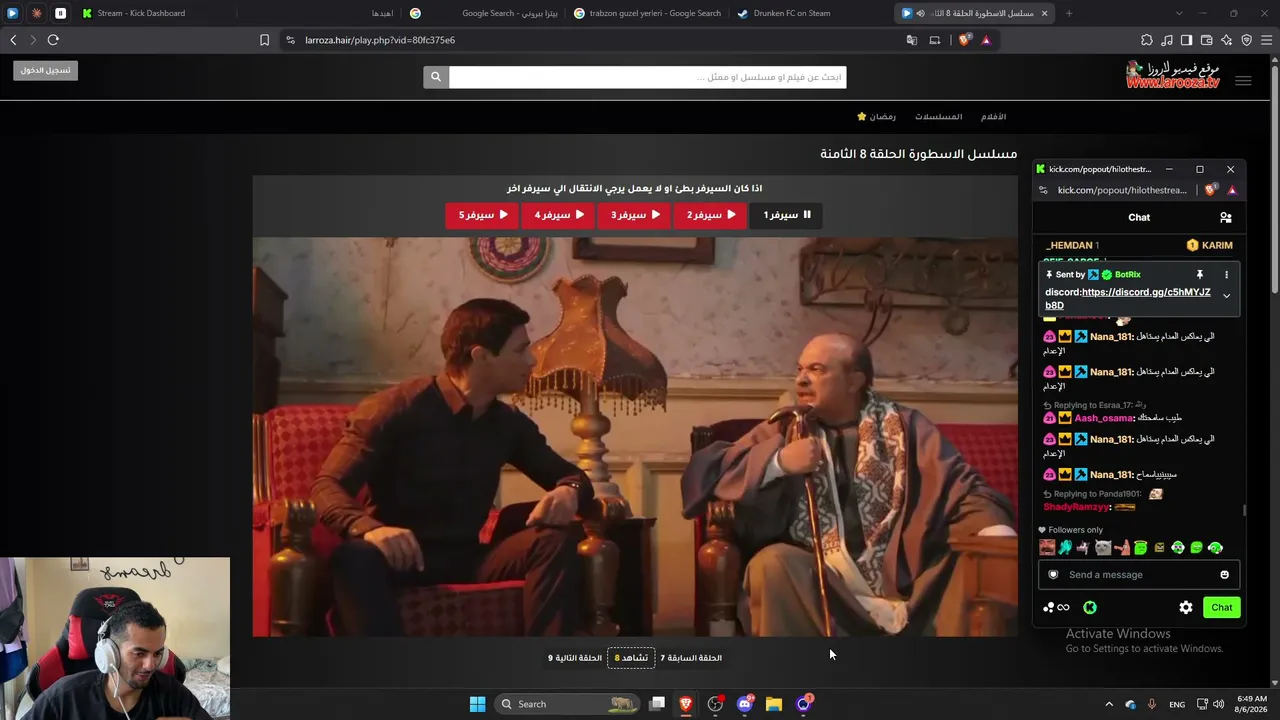Open Kick chat settings gear
Viewport: 1280px width, 720px height.
pos(1186,607)
